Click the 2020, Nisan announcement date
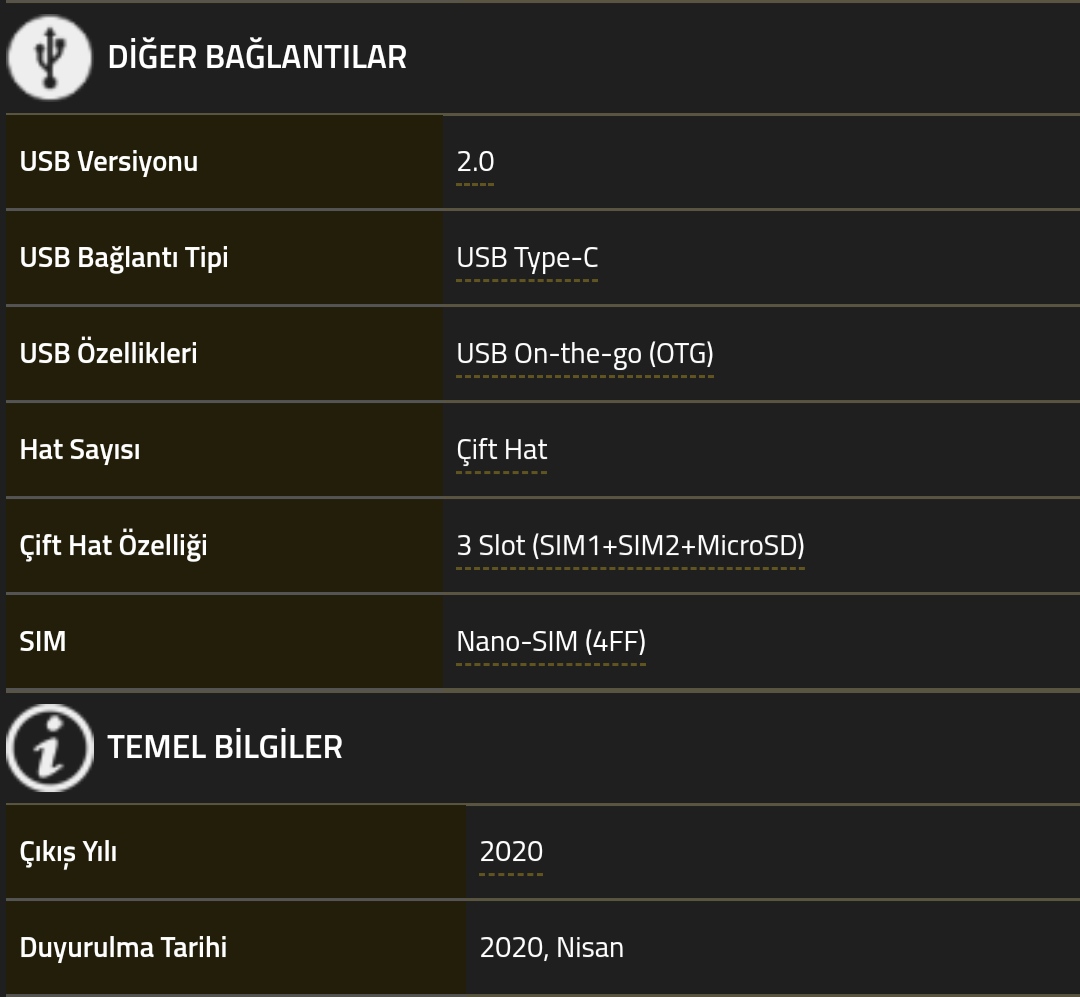This screenshot has height=997, width=1080. pyautogui.click(x=552, y=947)
